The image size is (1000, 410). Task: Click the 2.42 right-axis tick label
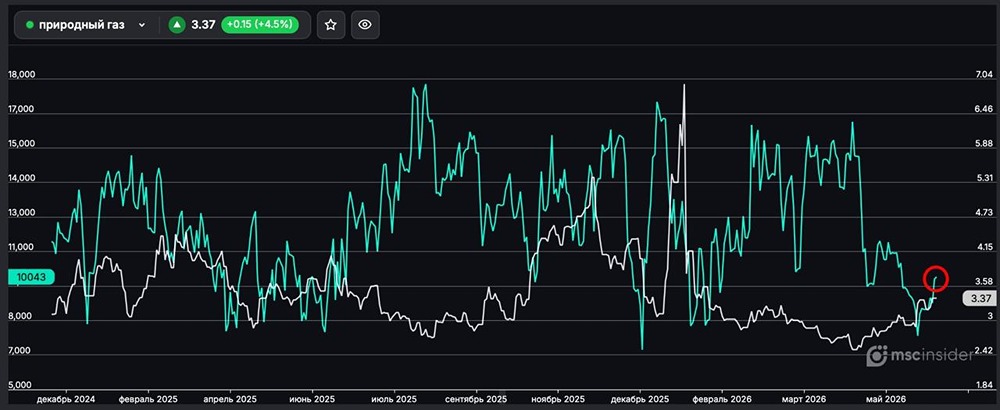click(x=984, y=351)
